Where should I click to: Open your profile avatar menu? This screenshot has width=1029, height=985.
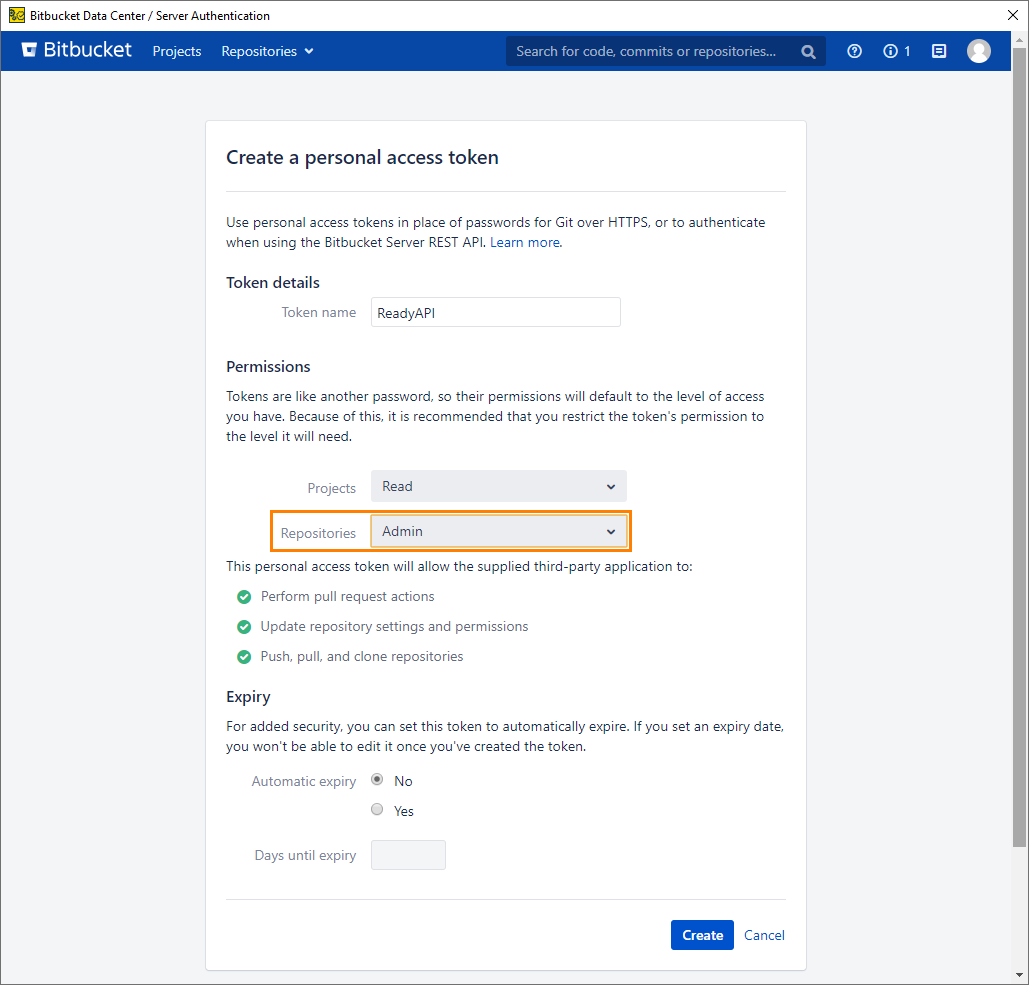tap(979, 51)
